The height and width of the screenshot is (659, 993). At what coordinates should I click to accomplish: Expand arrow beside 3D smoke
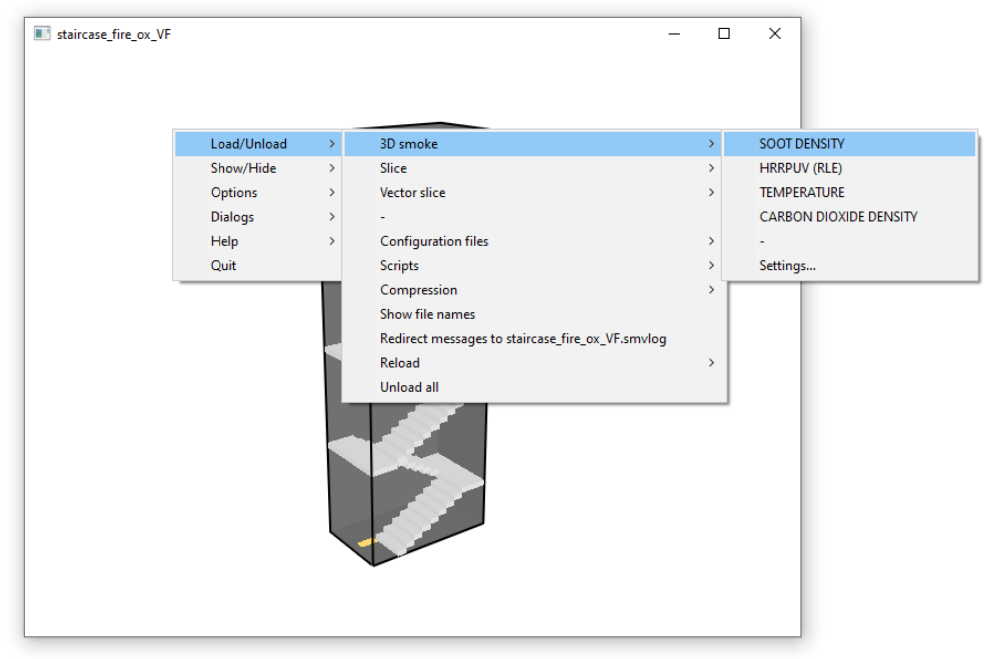pos(711,144)
